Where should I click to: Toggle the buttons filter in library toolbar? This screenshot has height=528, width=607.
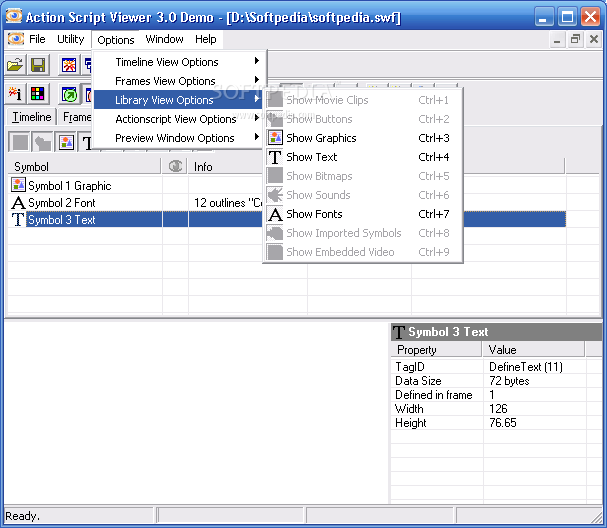43,142
